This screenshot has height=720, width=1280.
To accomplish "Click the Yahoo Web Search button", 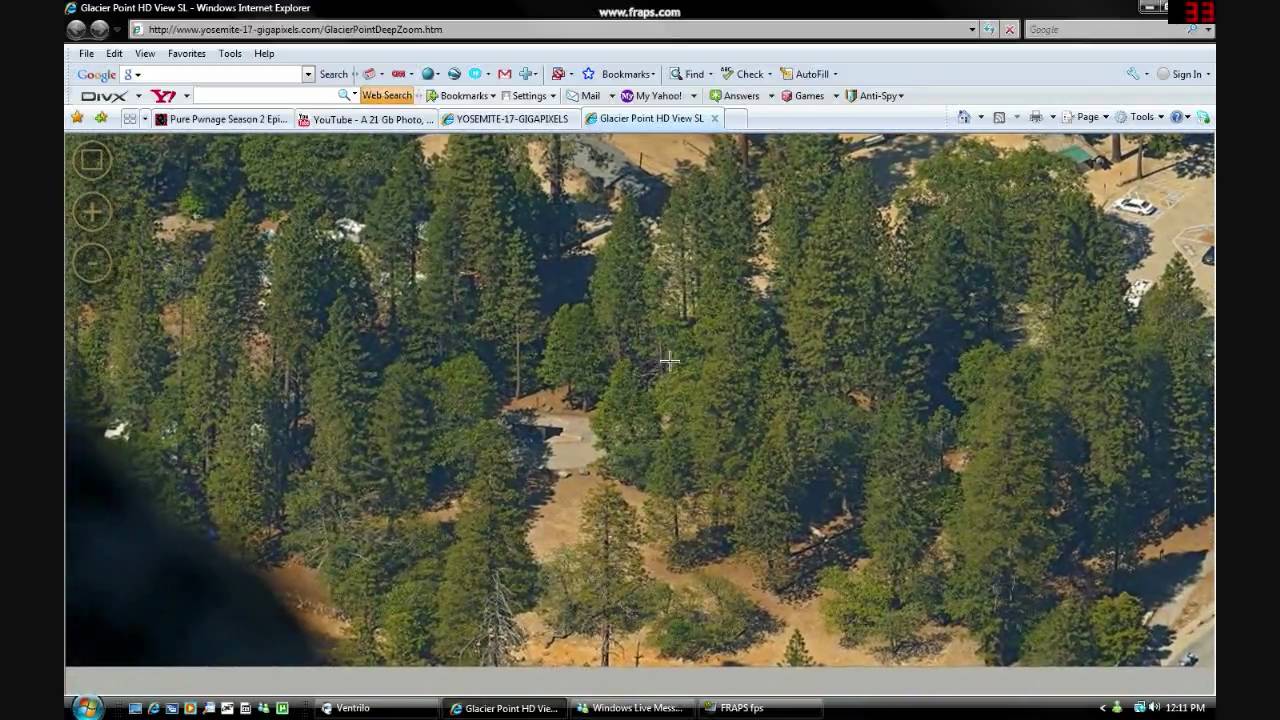I will point(387,96).
